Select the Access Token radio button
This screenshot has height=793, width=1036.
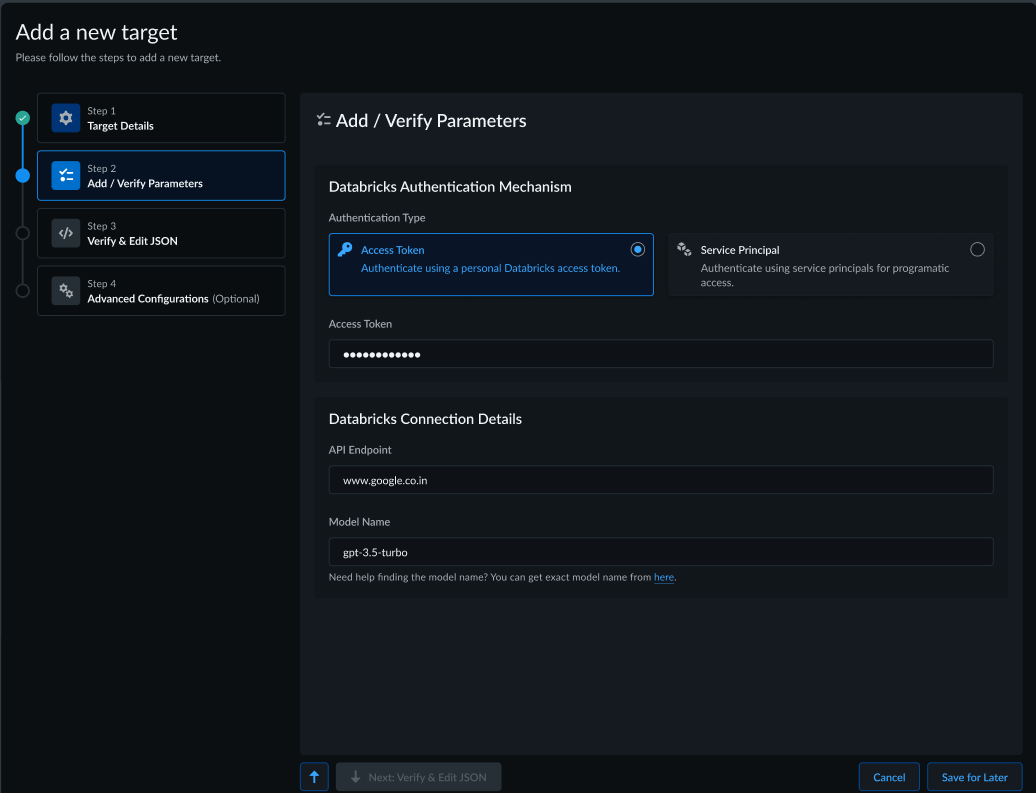pyautogui.click(x=638, y=249)
